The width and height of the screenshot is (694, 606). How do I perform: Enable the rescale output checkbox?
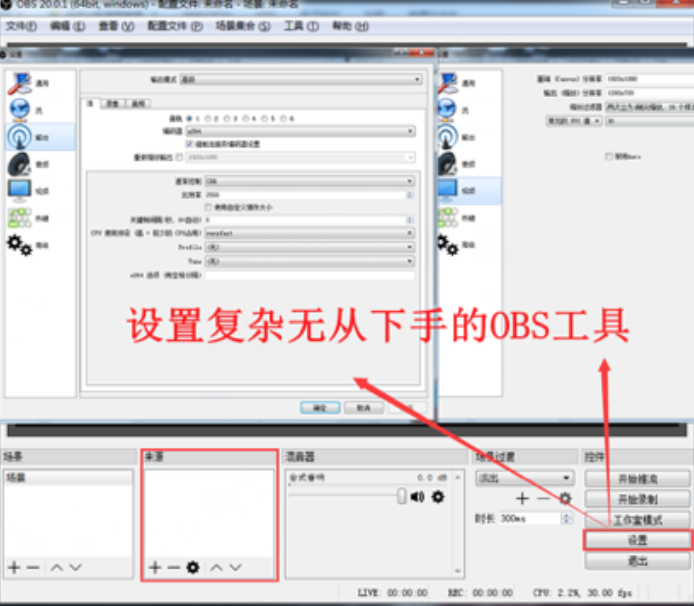(179, 157)
